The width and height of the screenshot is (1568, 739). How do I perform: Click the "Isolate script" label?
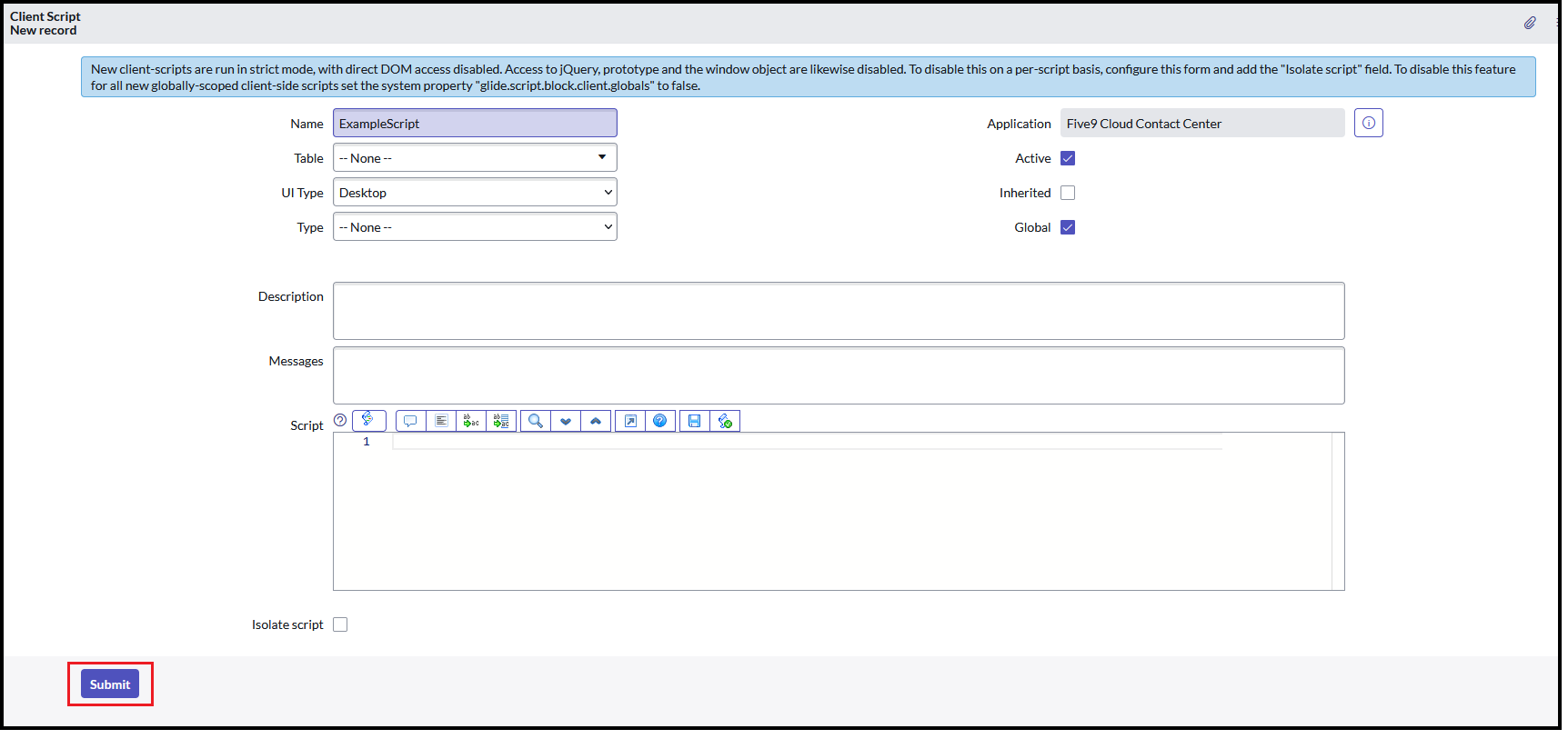click(287, 624)
